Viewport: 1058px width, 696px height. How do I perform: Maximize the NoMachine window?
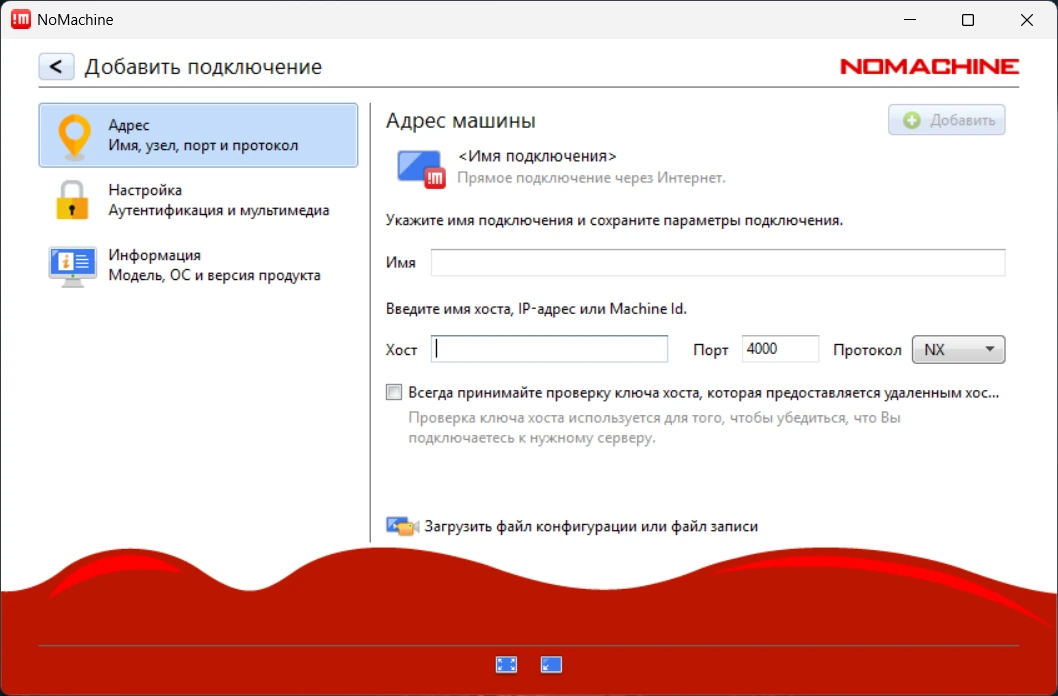click(968, 20)
